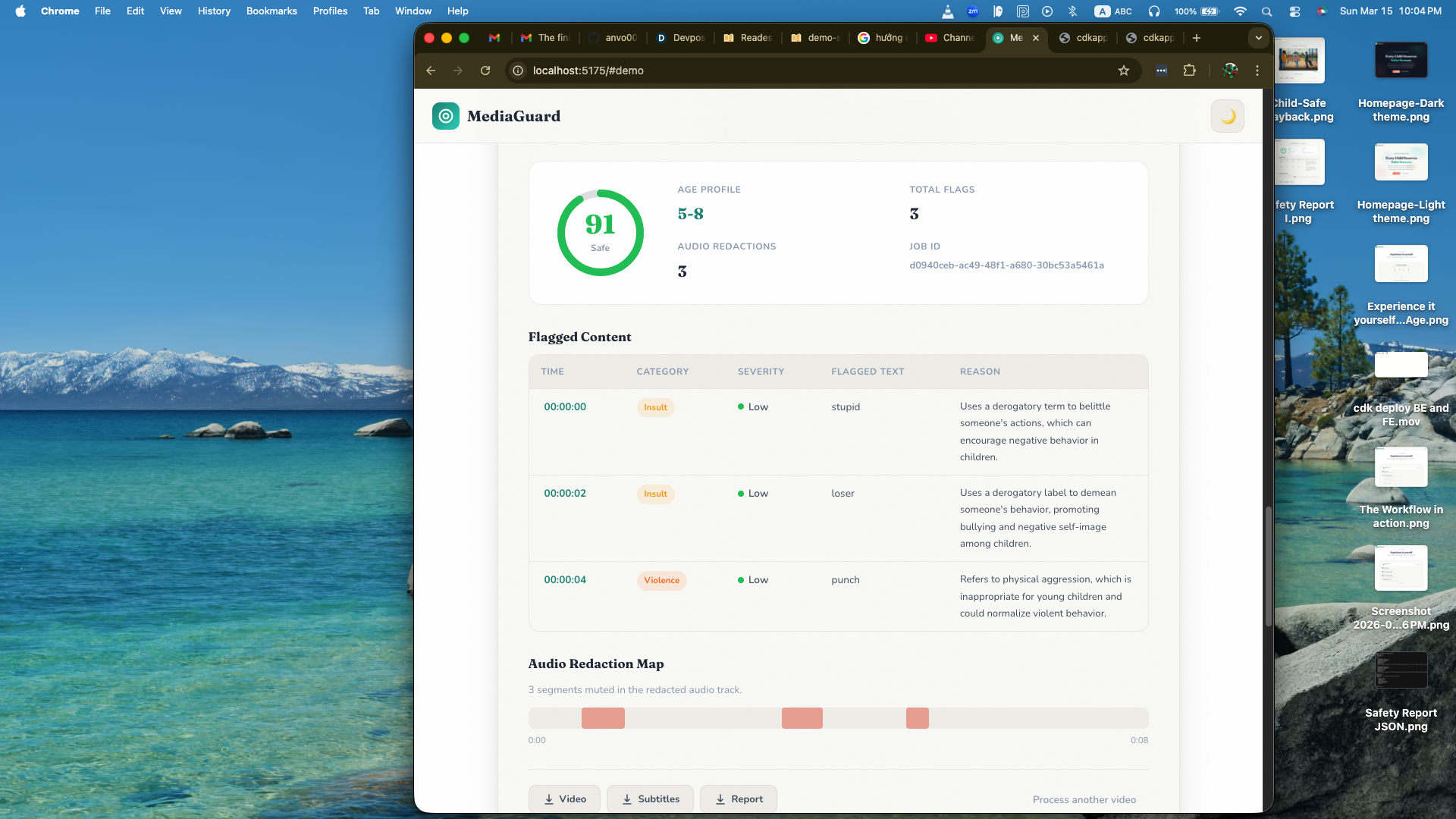Click the MediaGuard logo icon

tap(446, 116)
